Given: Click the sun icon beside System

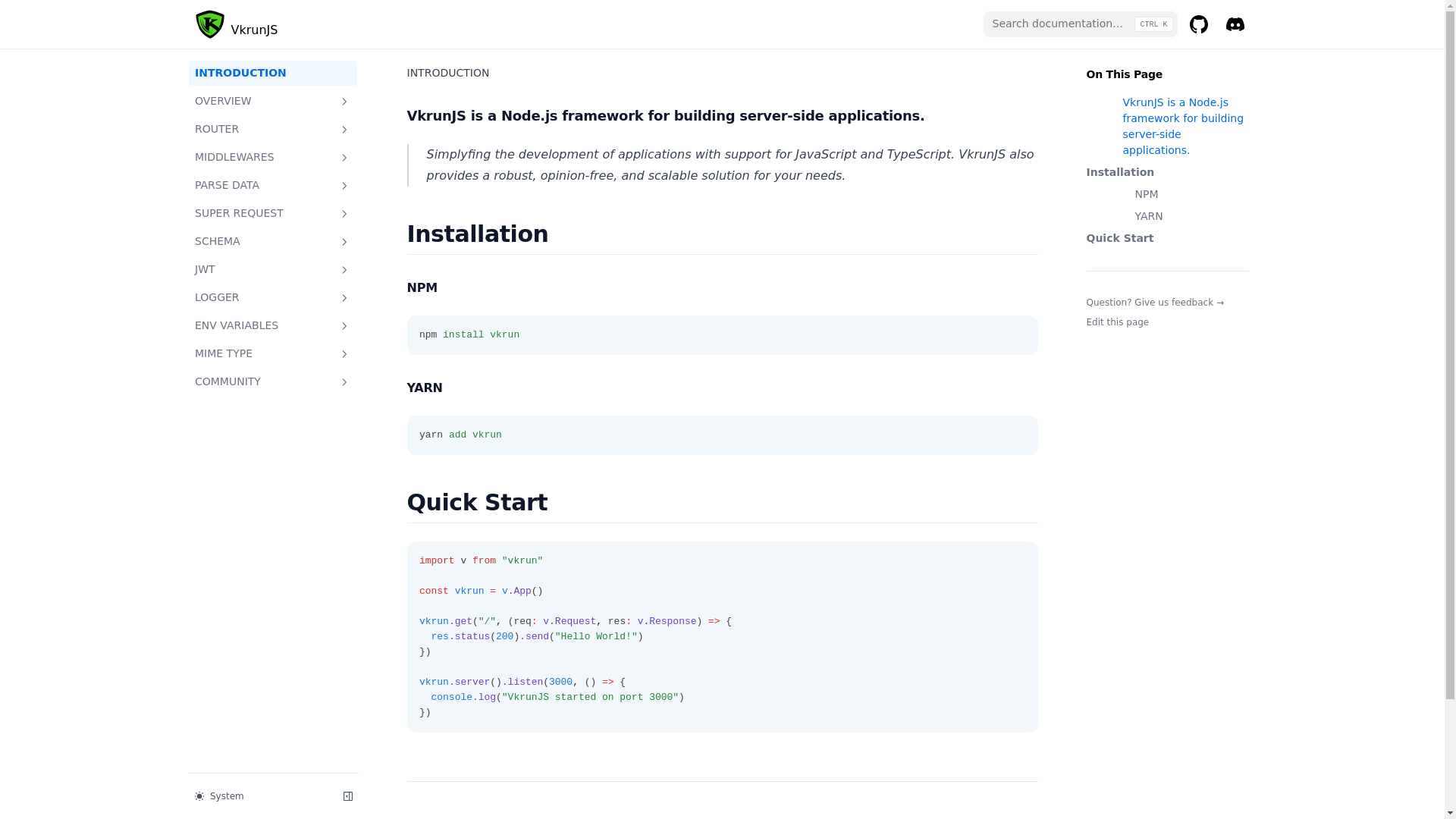Looking at the screenshot, I should tap(199, 796).
